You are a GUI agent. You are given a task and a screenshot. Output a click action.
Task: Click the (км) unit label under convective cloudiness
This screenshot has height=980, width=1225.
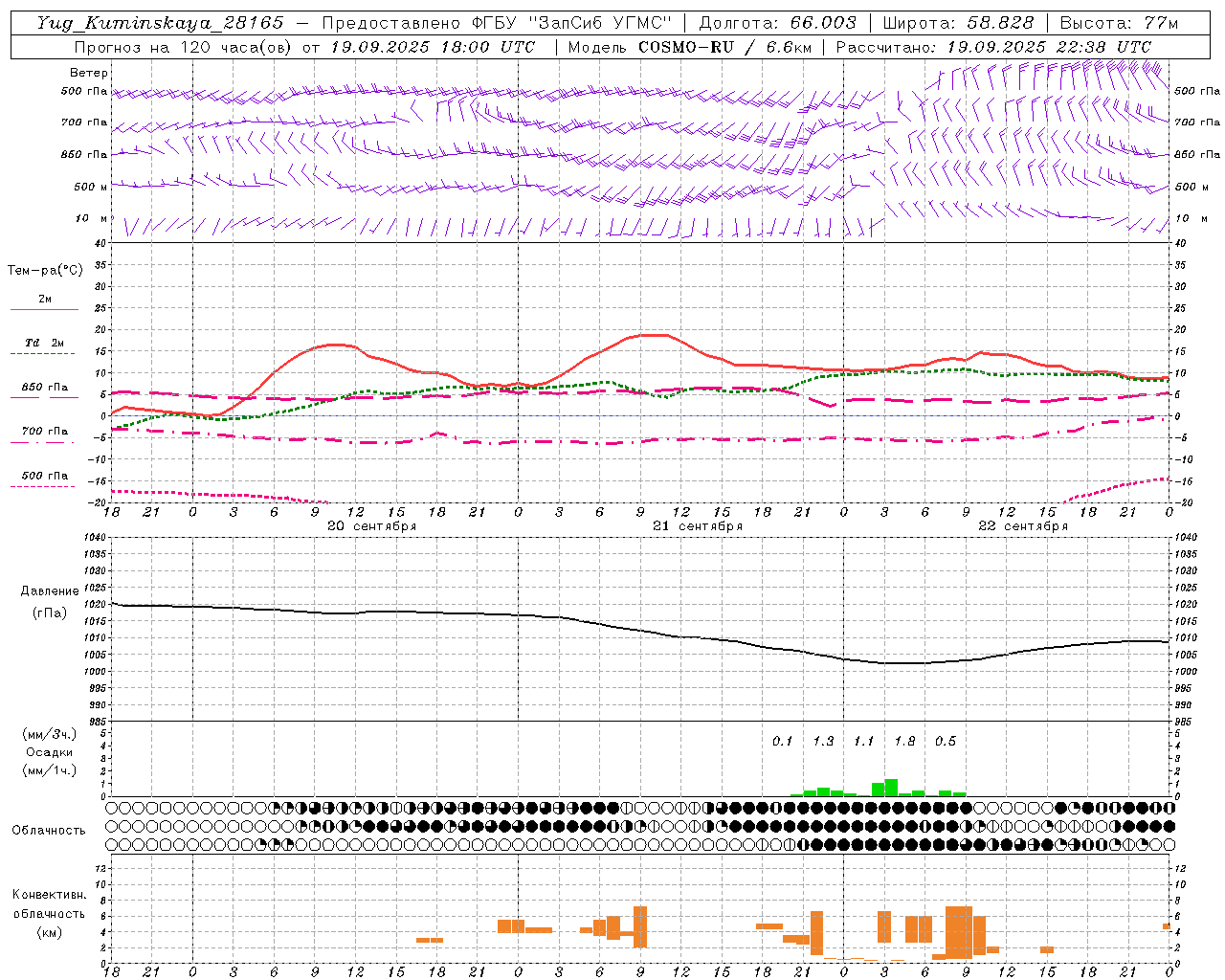[x=50, y=931]
